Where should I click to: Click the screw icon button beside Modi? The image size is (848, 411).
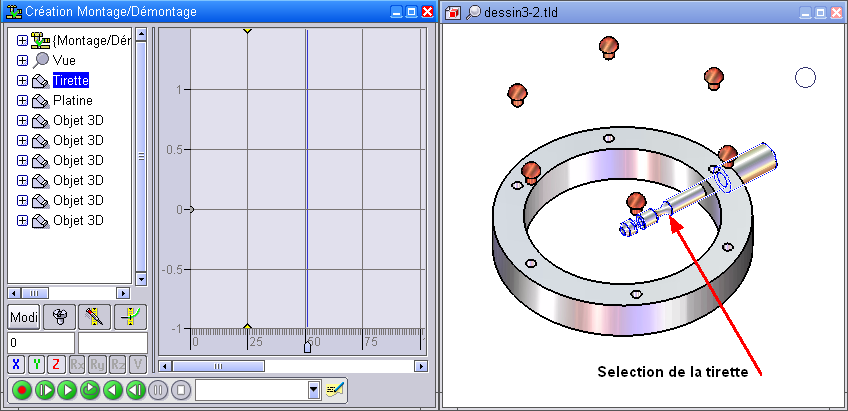tap(59, 318)
